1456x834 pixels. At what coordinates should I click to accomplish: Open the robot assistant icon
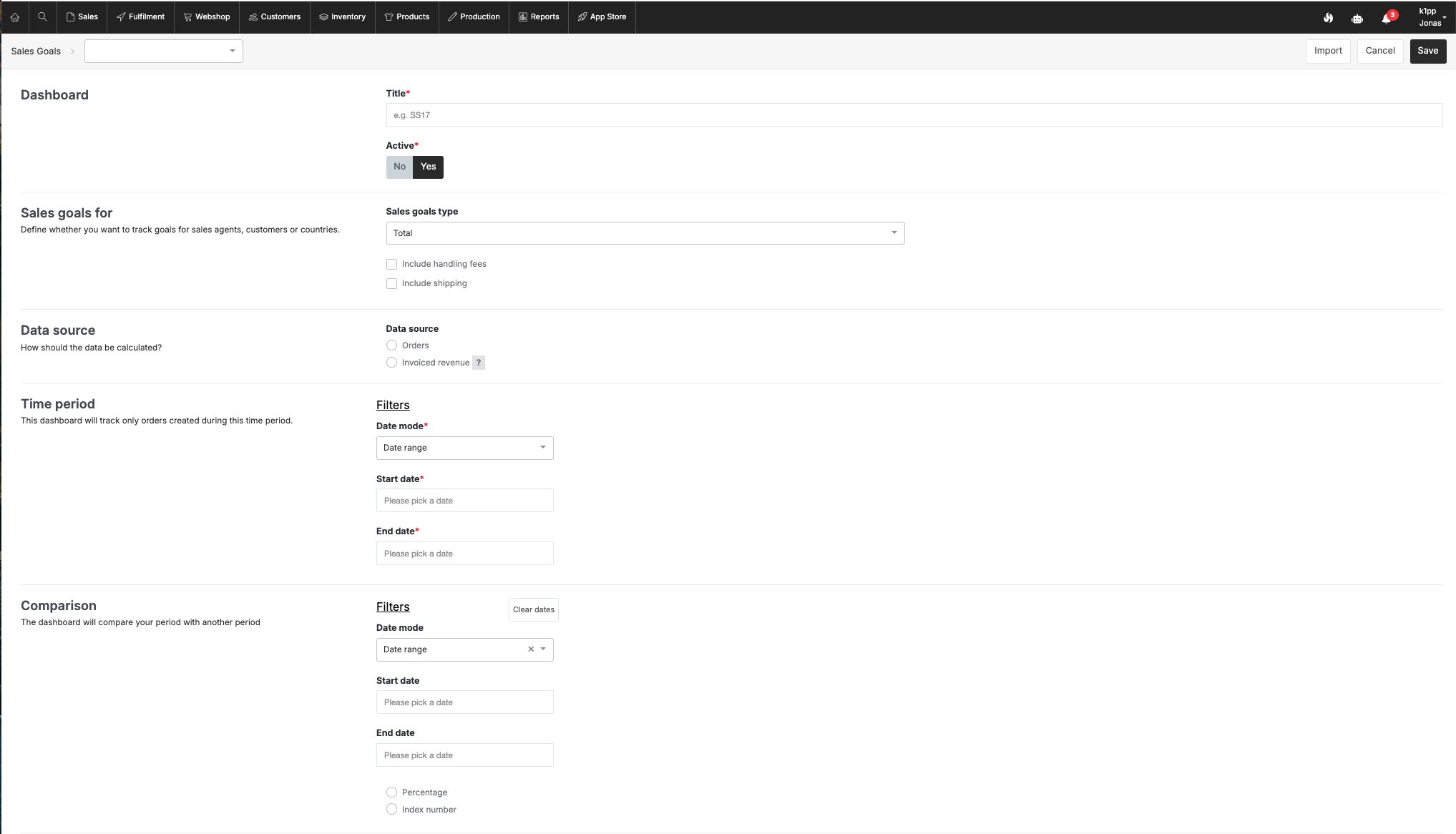coord(1357,19)
